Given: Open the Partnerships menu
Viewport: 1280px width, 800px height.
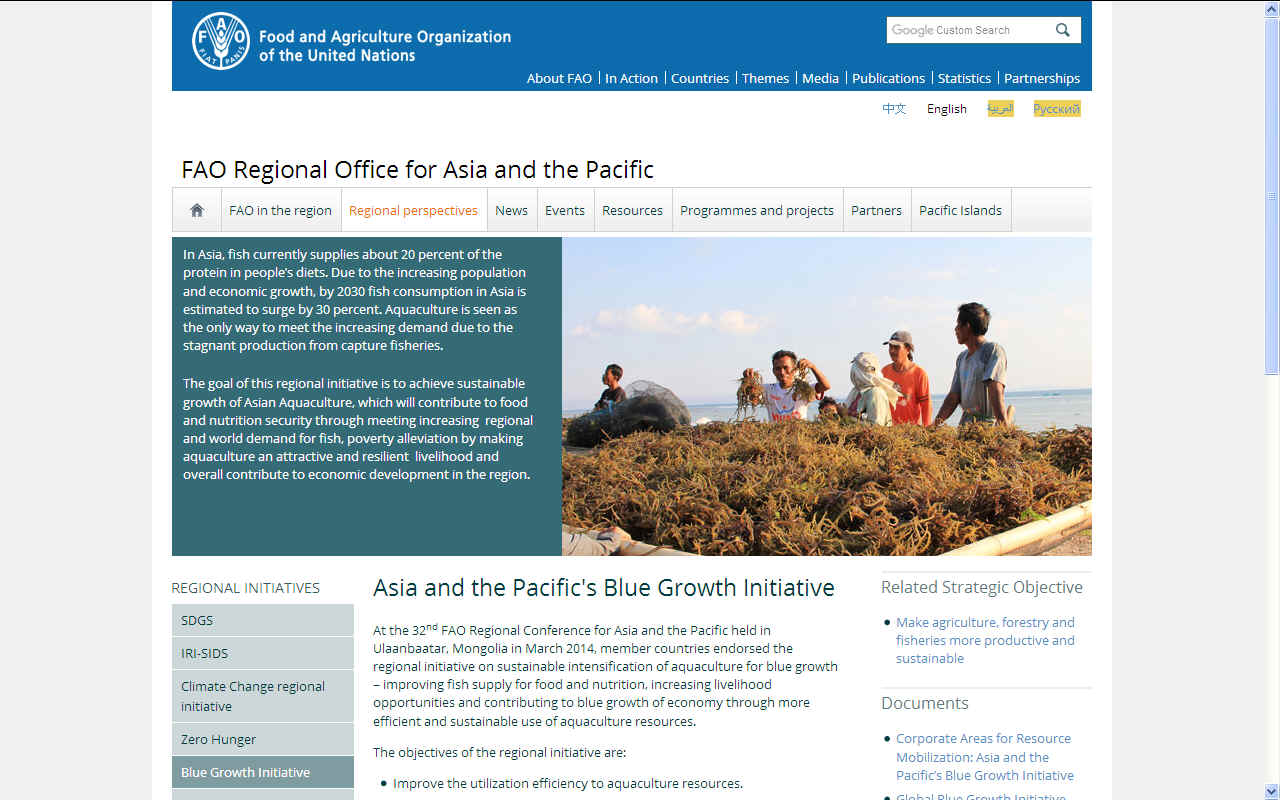Looking at the screenshot, I should tap(1042, 78).
